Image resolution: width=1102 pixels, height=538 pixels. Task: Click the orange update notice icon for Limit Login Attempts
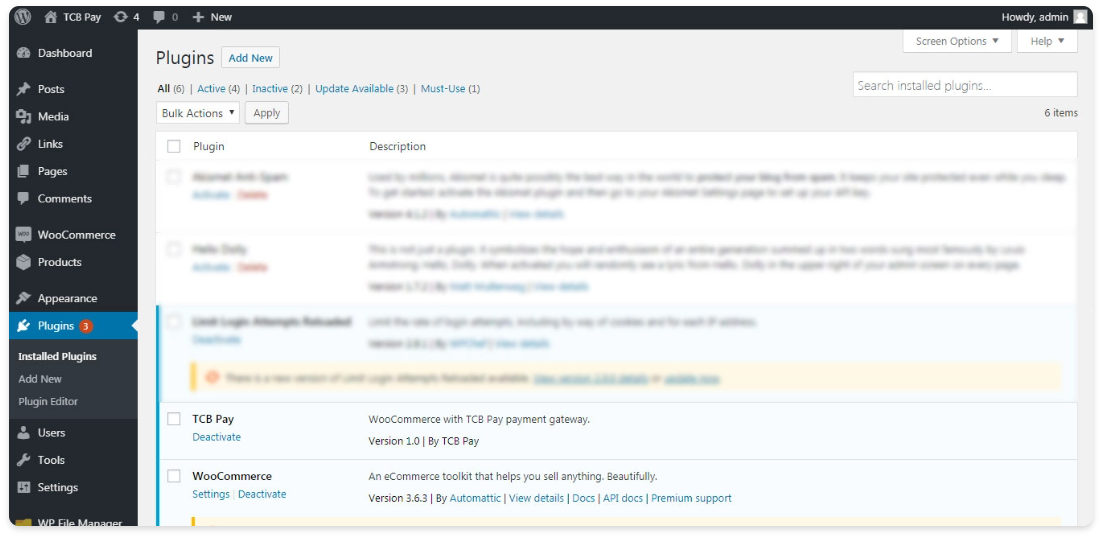coord(212,378)
